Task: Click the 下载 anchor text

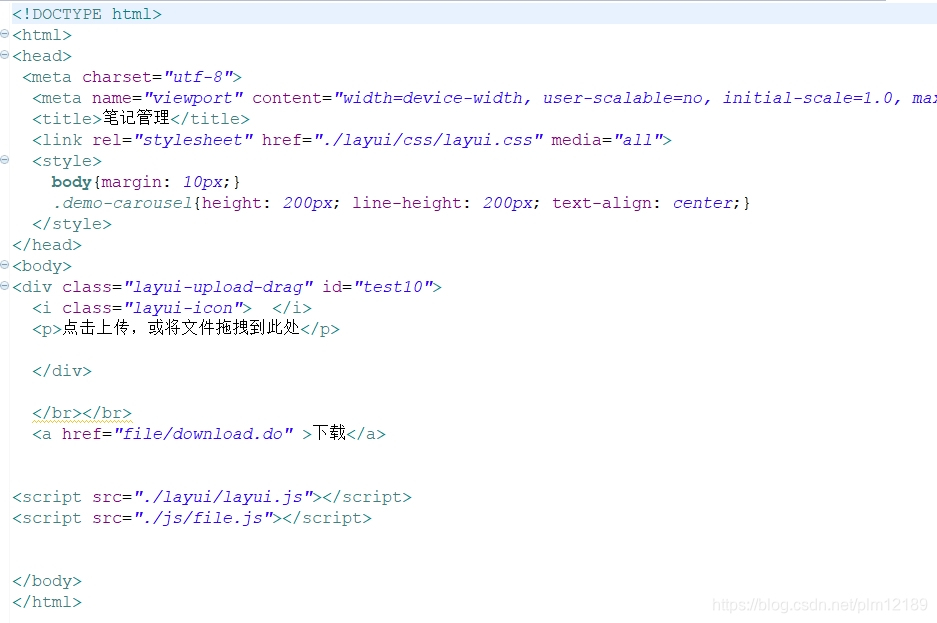Action: (329, 432)
